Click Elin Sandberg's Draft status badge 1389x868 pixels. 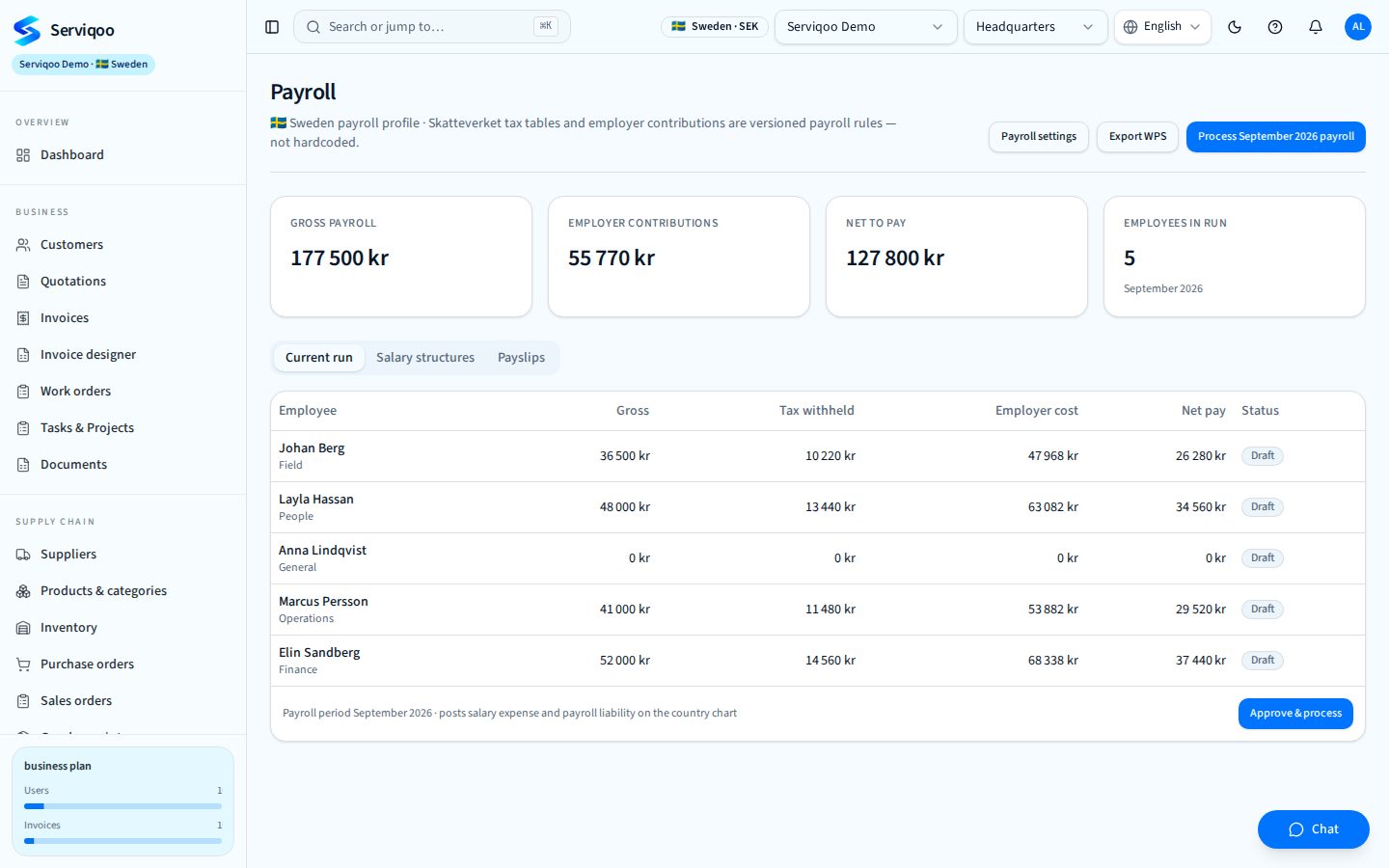point(1263,661)
